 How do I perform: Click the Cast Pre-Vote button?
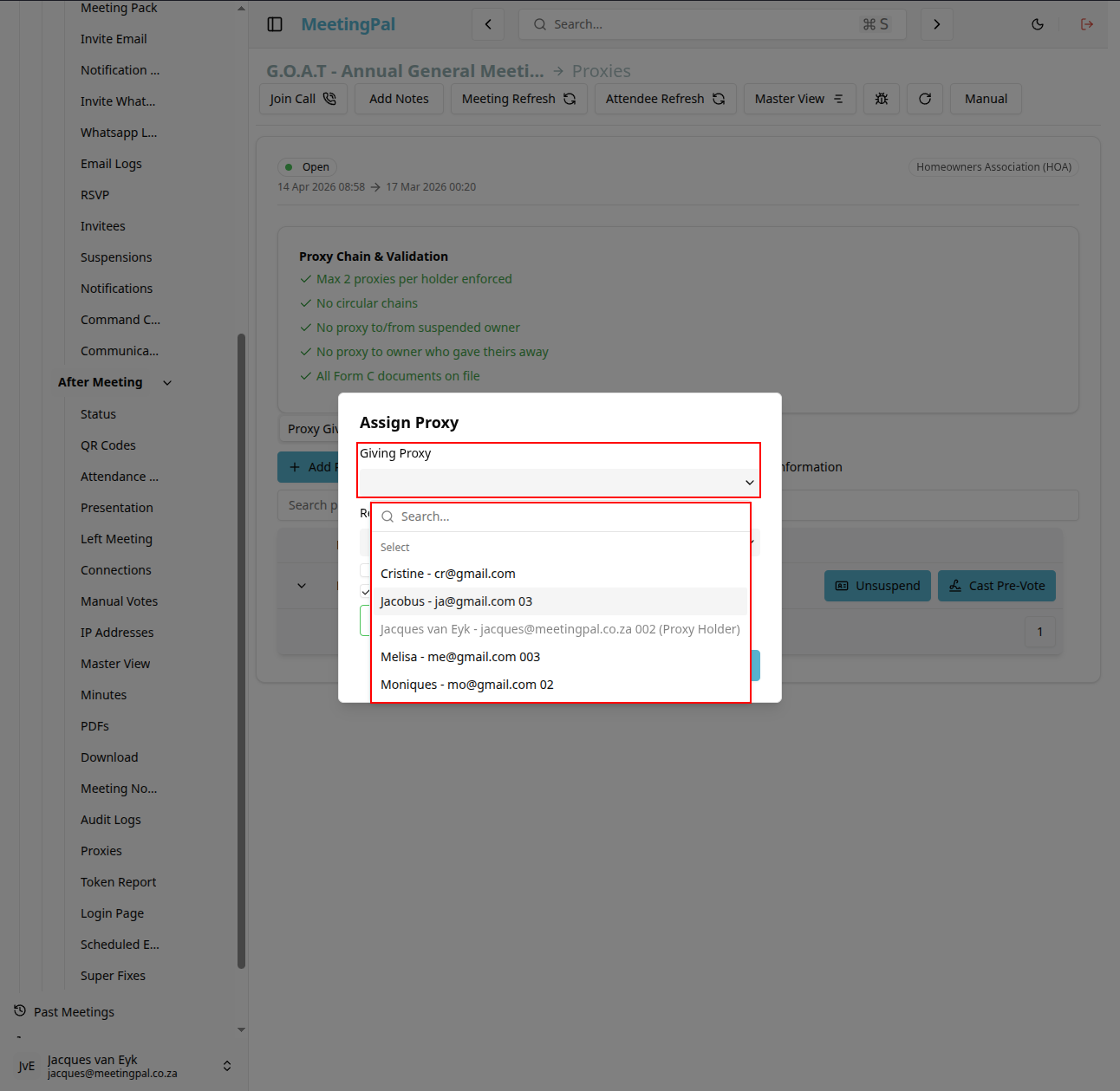997,586
